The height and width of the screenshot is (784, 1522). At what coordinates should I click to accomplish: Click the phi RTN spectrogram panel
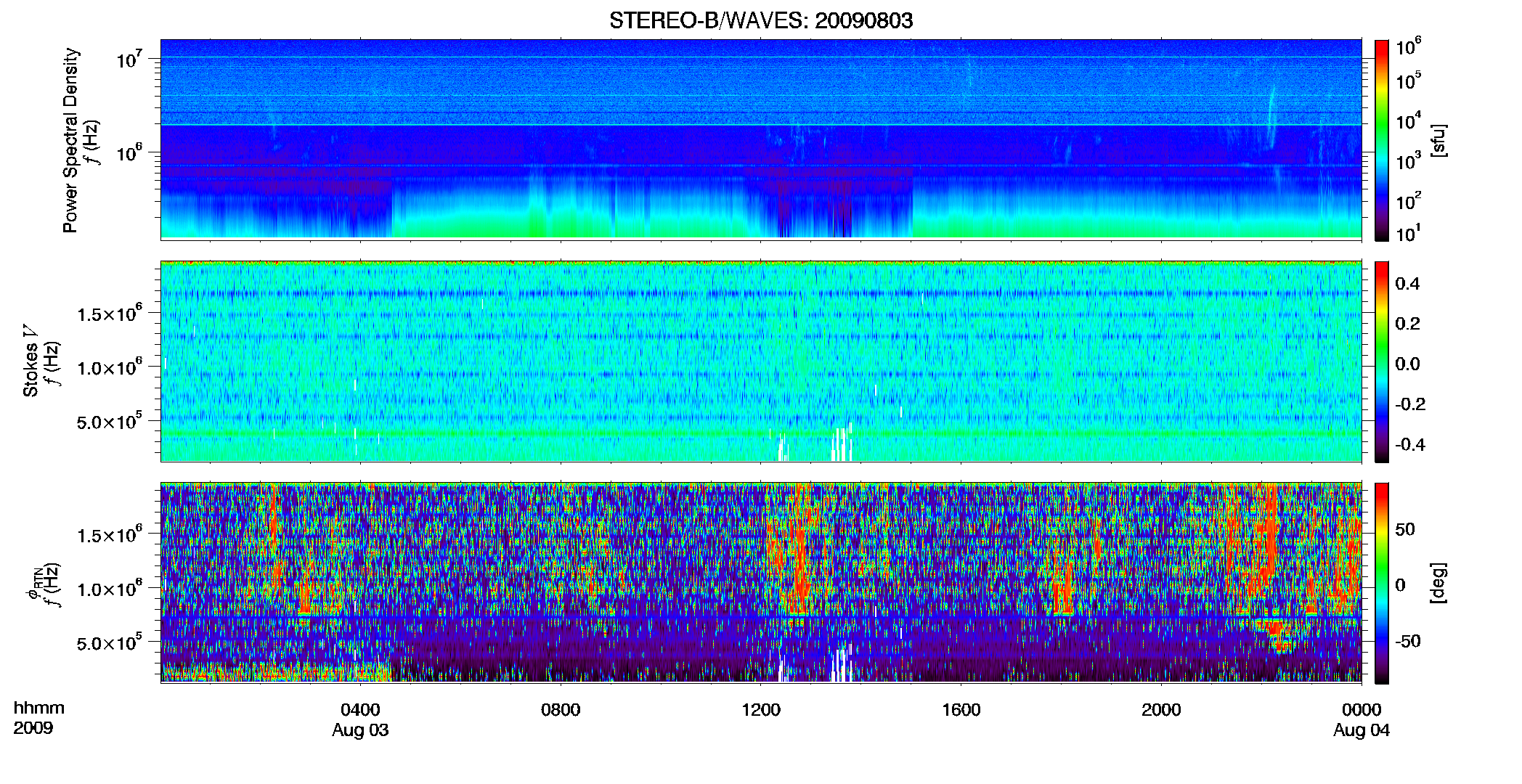click(x=761, y=583)
